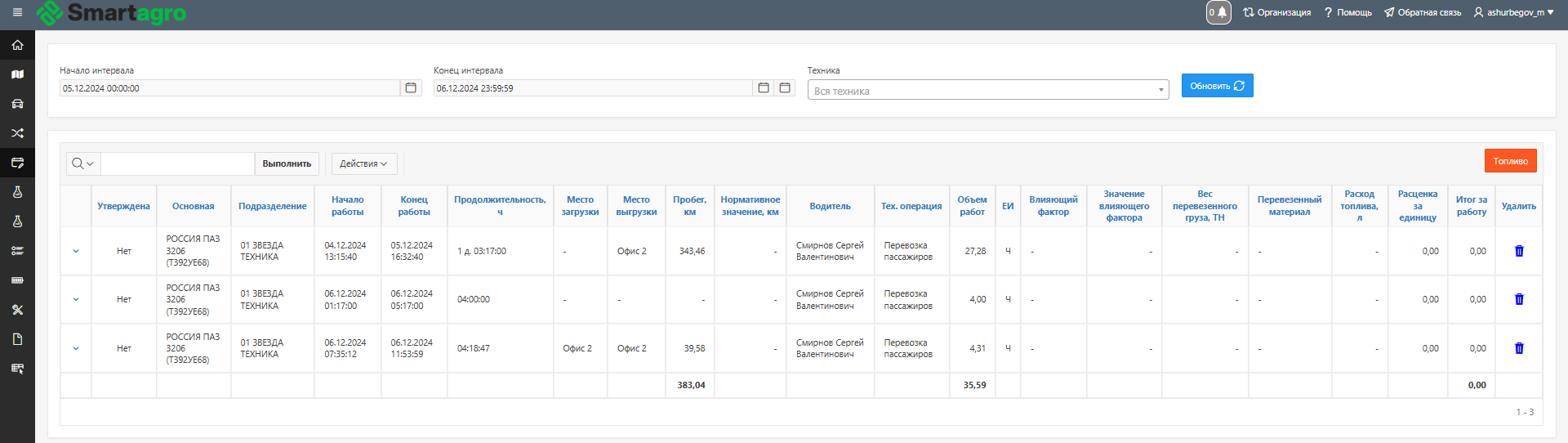Expand the first table row chevron

pos(76,251)
